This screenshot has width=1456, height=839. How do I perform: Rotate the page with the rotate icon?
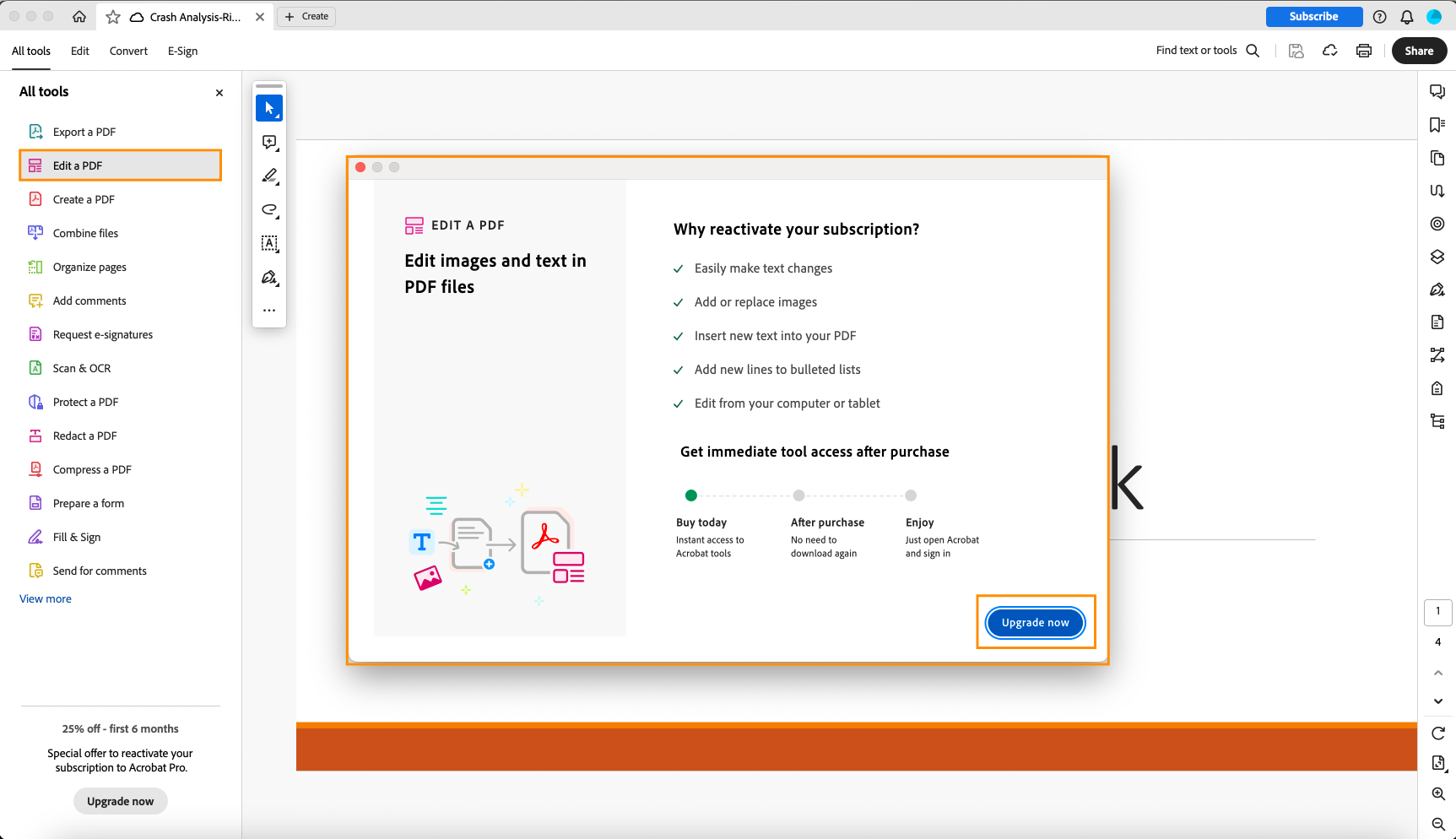[1437, 733]
